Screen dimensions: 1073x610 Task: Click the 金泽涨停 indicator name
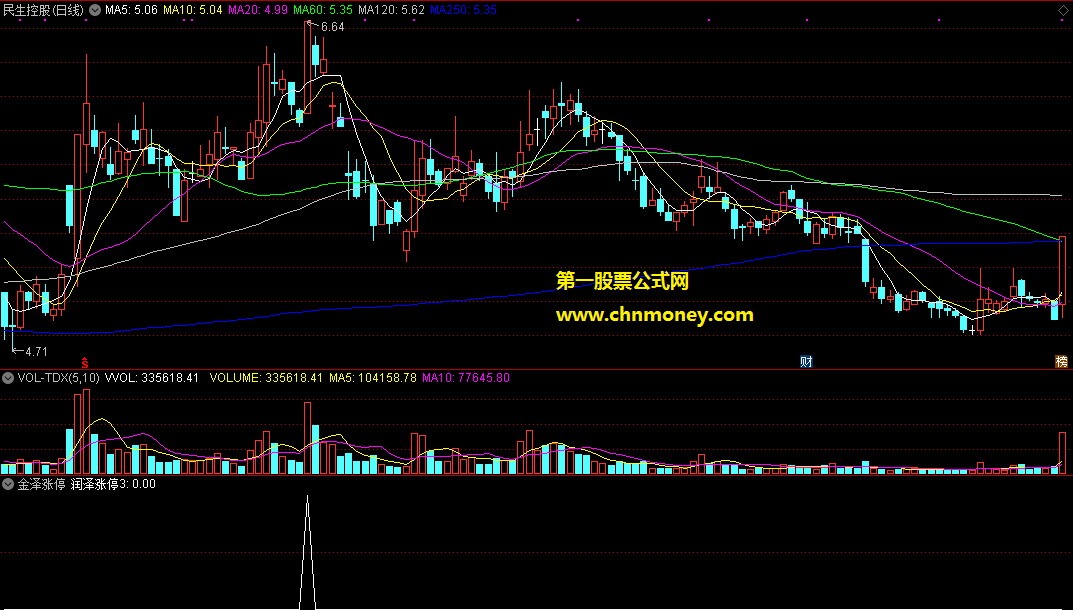(x=41, y=484)
